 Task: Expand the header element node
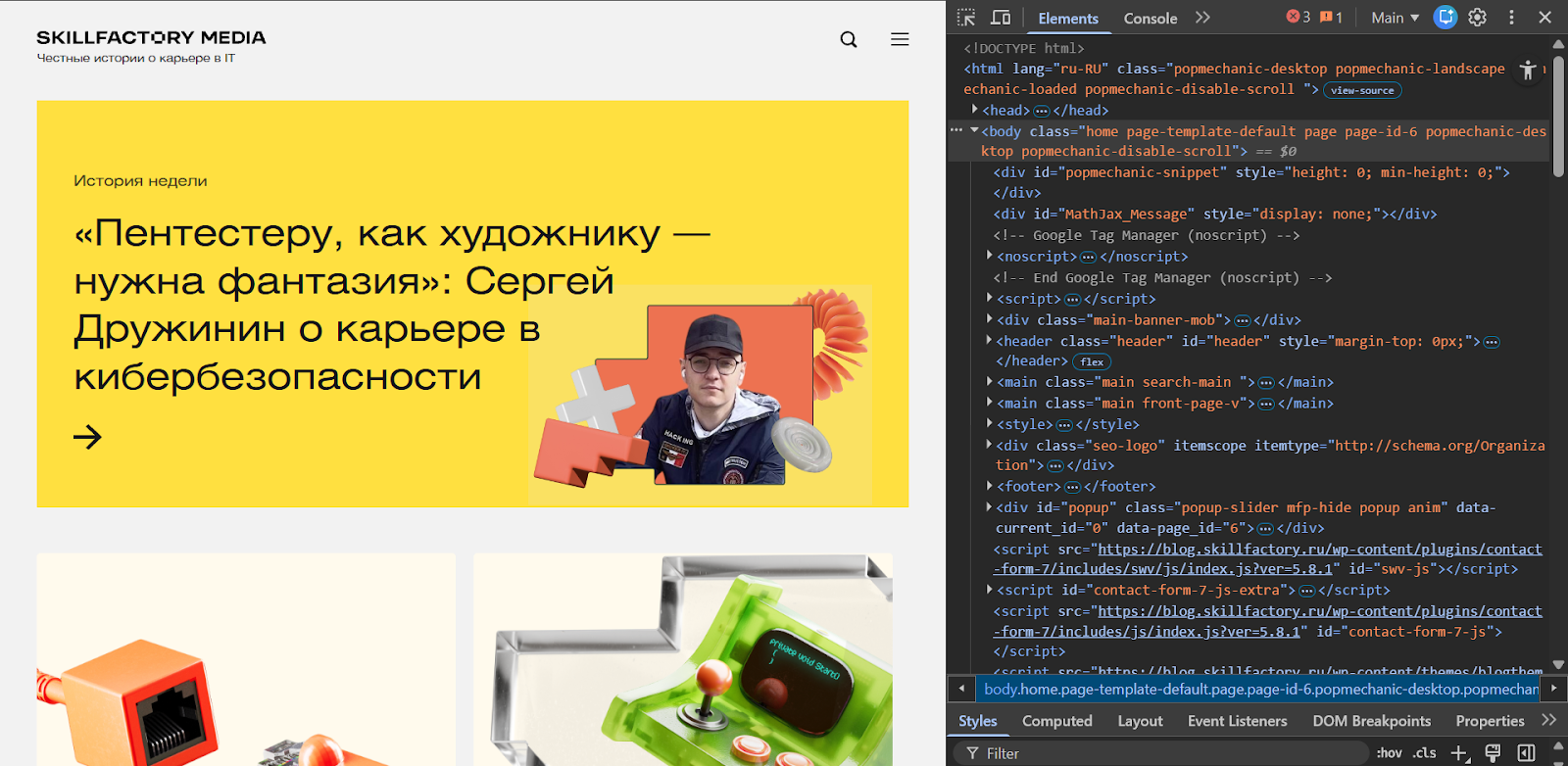[x=989, y=341]
